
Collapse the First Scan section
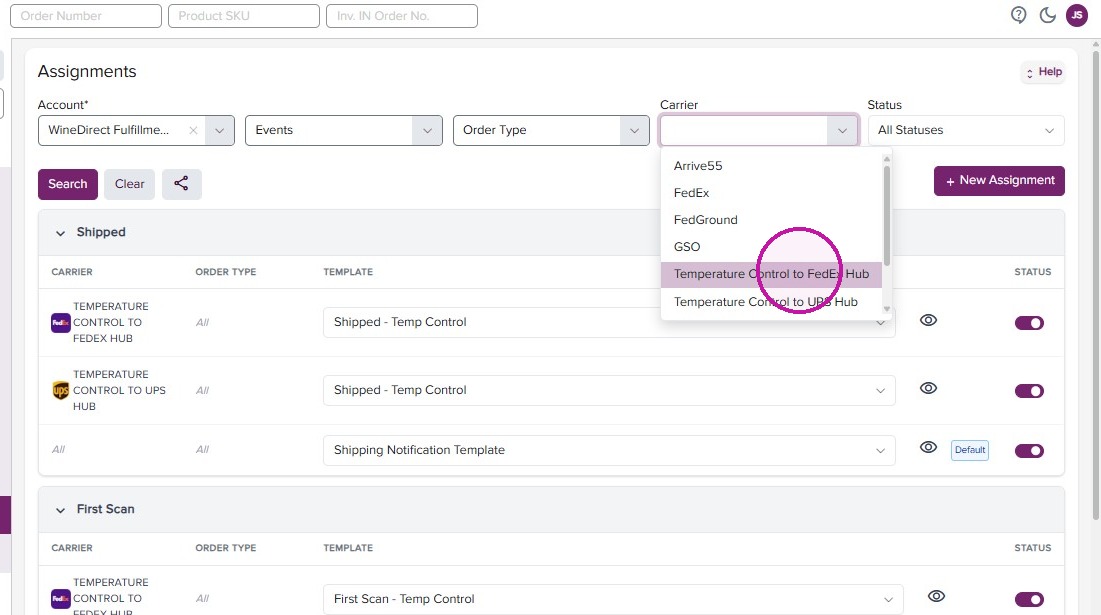tap(60, 510)
